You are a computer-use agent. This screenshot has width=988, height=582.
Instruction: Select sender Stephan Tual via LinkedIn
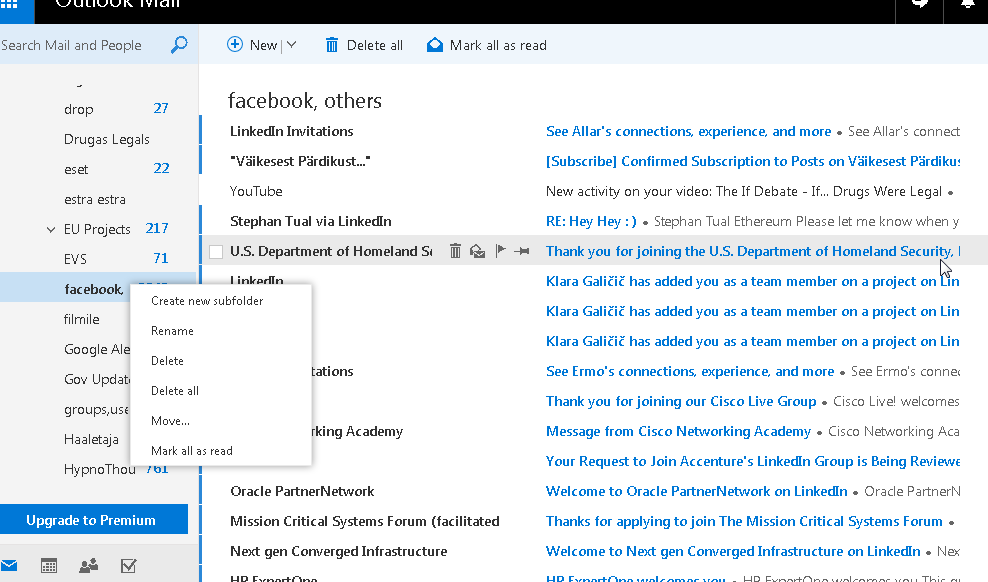311,221
